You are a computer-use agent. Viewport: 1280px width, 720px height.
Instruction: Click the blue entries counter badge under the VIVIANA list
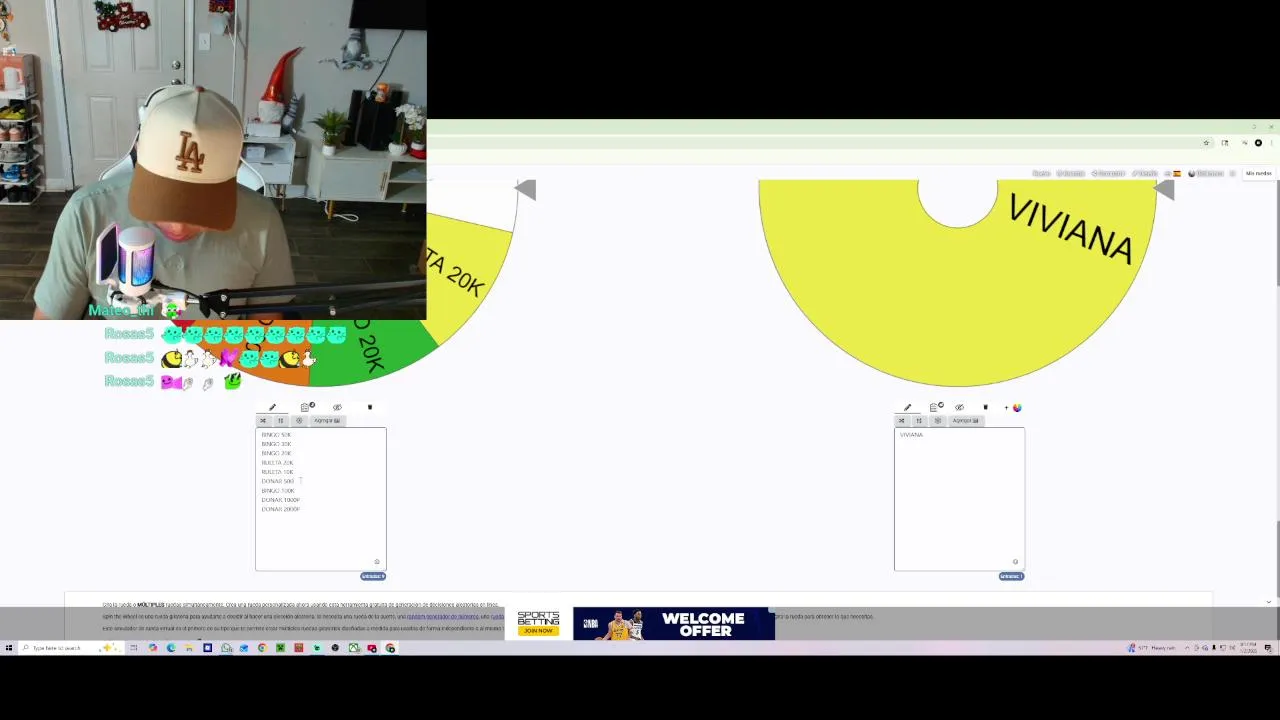[1011, 576]
